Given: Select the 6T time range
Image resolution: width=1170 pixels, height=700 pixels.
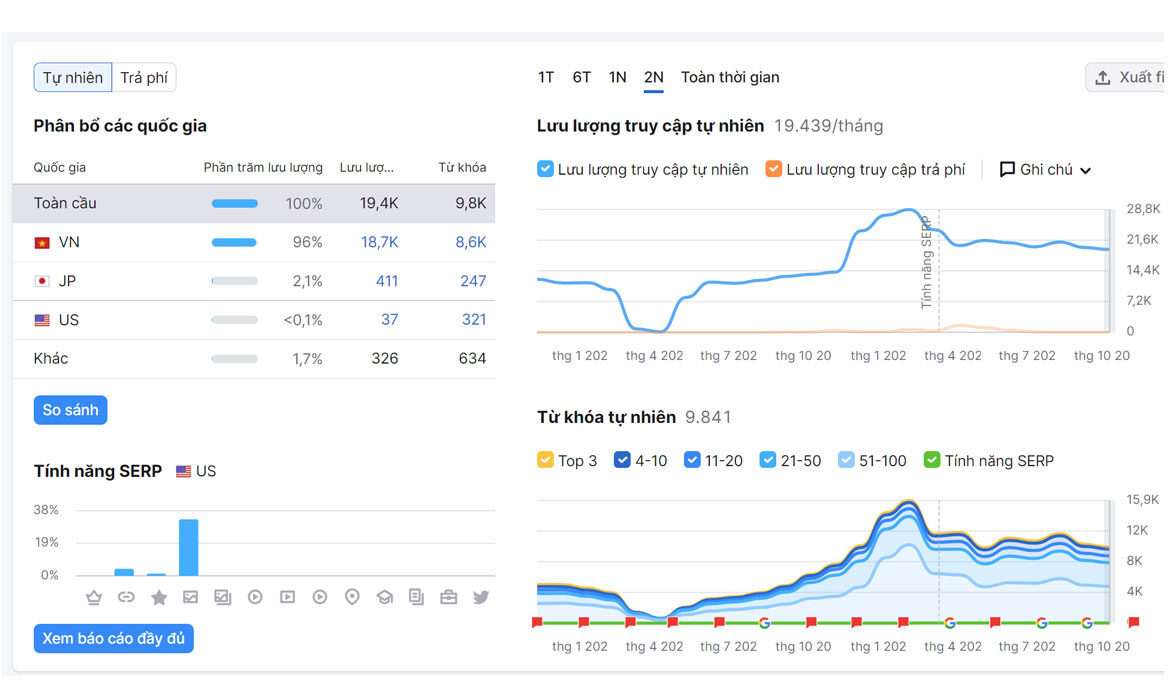Looking at the screenshot, I should [582, 78].
